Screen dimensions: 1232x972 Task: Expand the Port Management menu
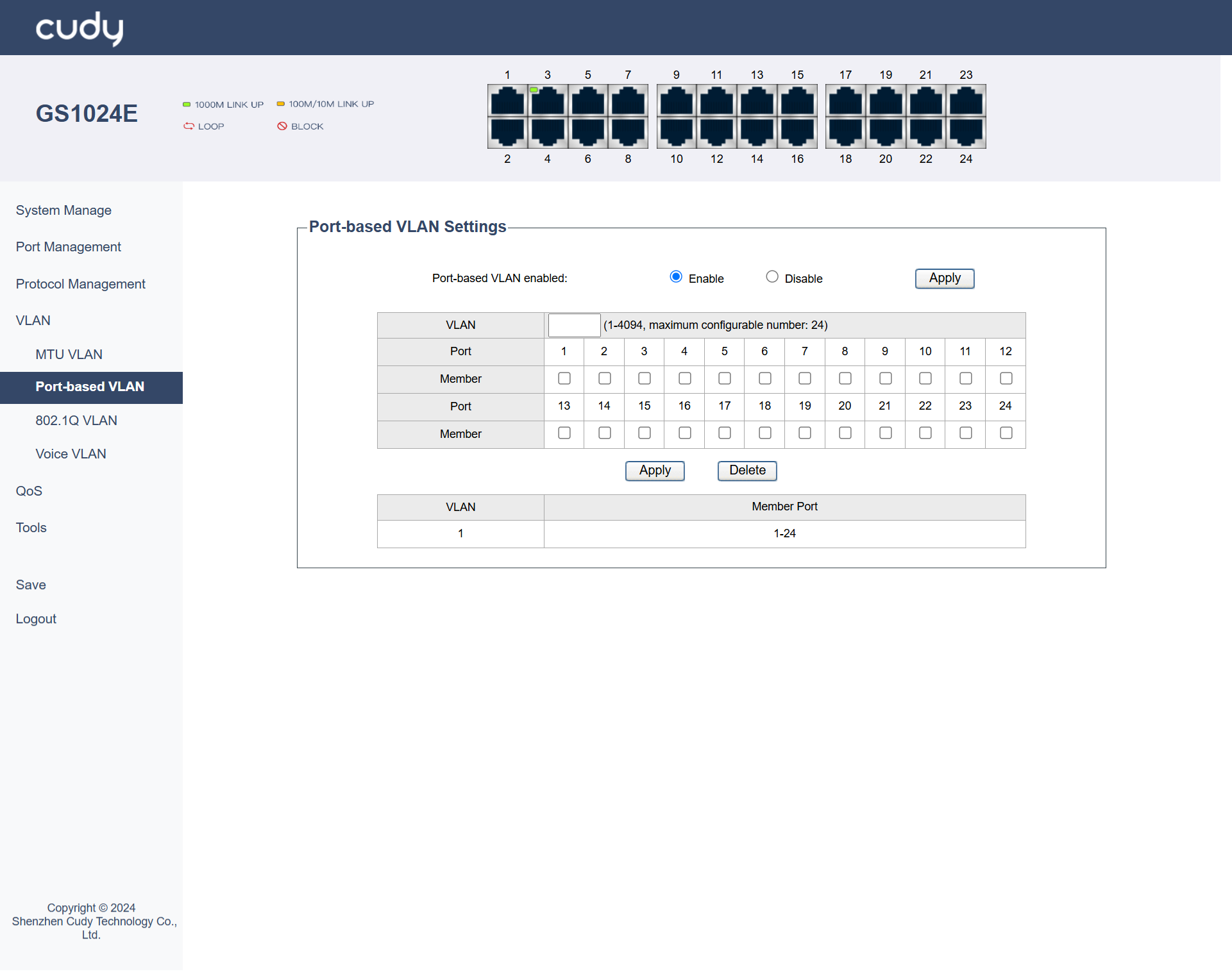click(x=68, y=247)
